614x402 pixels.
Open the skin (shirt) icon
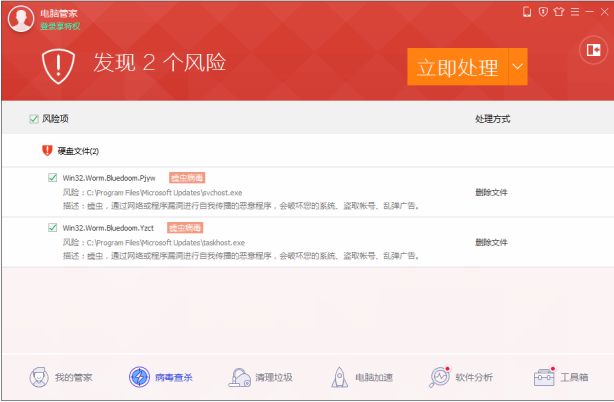pyautogui.click(x=558, y=12)
